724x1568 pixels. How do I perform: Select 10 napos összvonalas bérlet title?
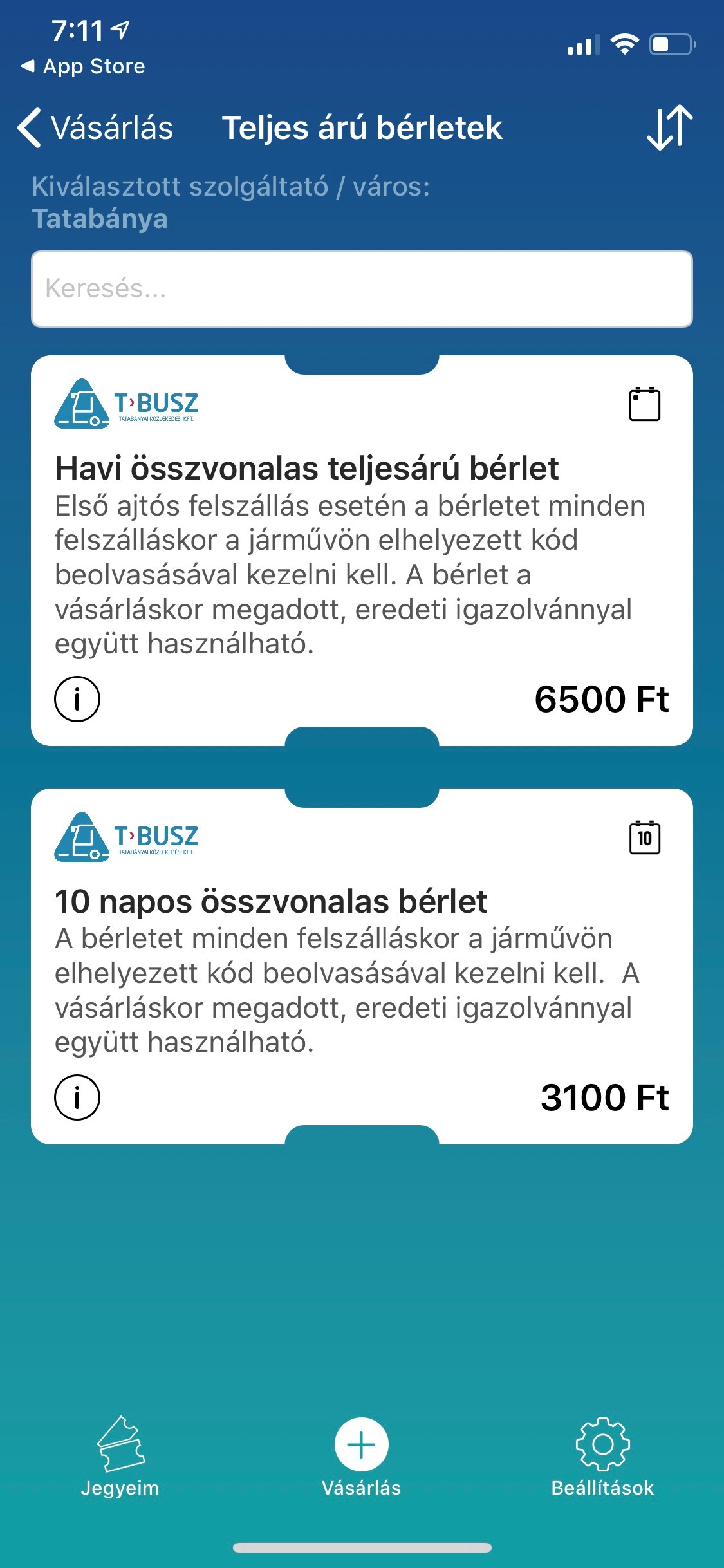coord(270,901)
